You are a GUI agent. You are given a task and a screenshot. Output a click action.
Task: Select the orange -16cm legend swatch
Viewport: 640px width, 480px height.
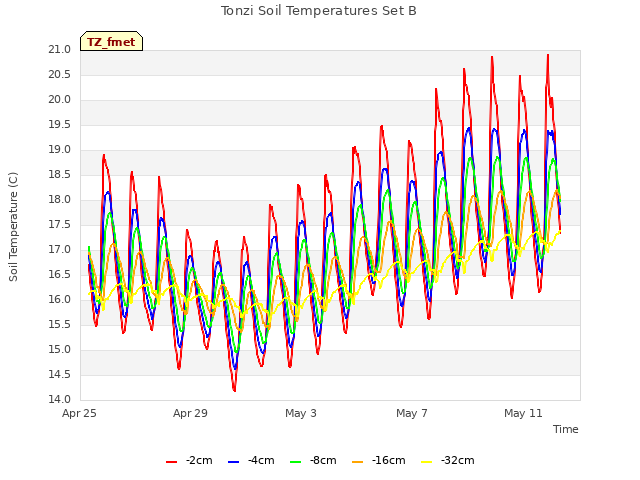pos(358,462)
